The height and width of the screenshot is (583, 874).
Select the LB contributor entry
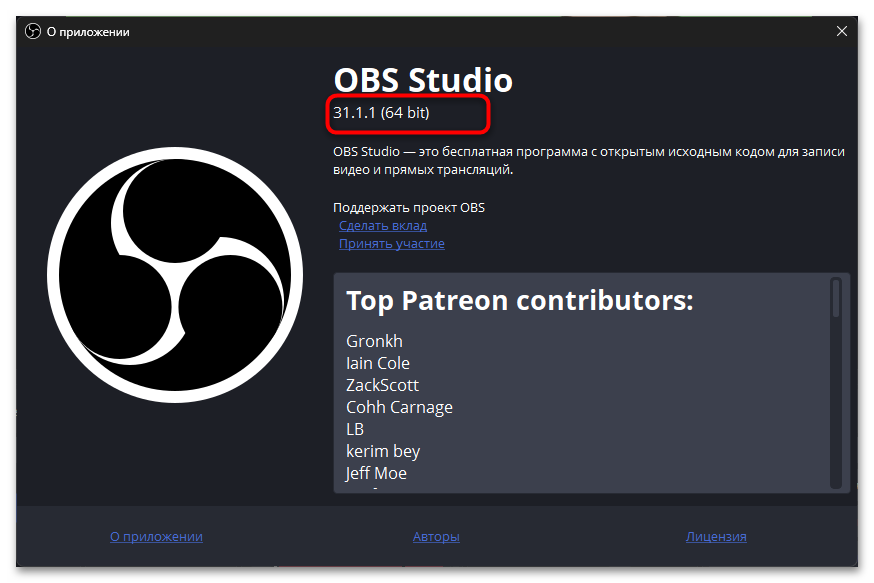click(355, 429)
